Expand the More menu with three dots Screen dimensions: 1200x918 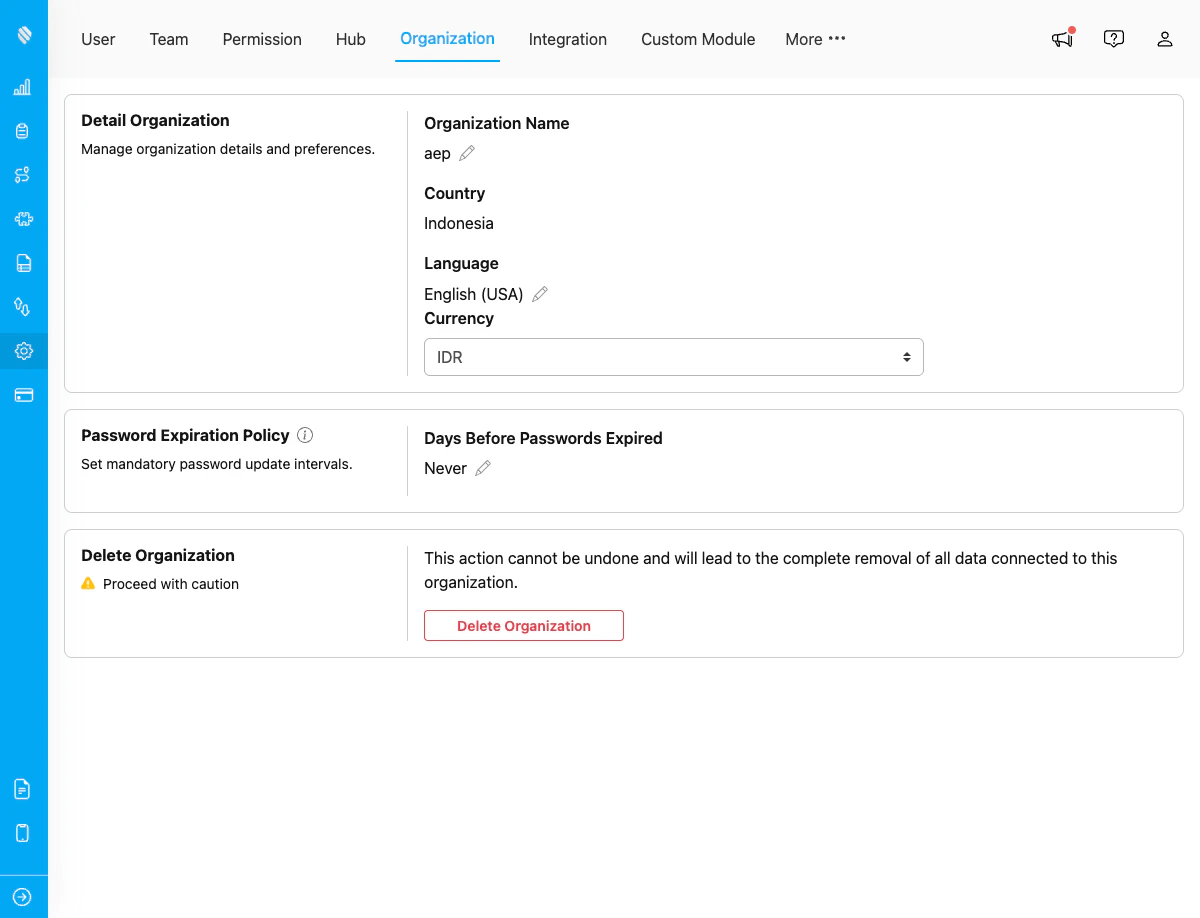[x=815, y=39]
